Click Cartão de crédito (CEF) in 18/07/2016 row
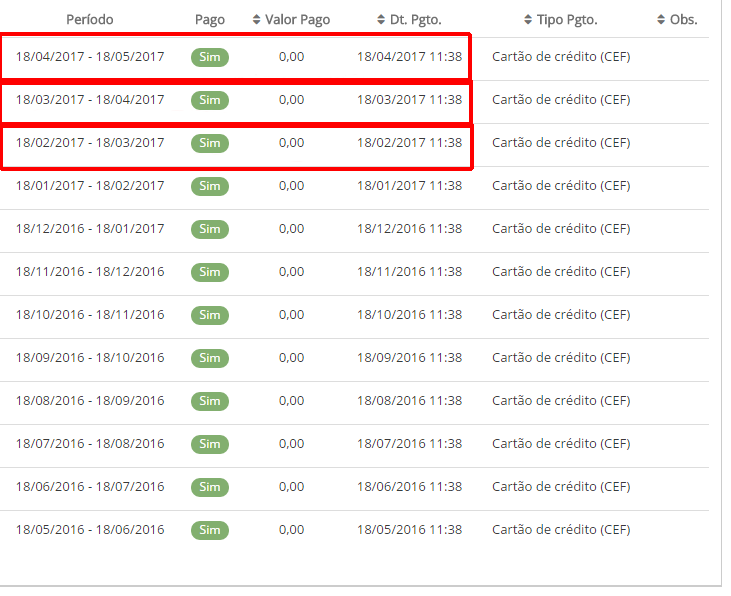This screenshot has width=731, height=596. click(x=561, y=444)
